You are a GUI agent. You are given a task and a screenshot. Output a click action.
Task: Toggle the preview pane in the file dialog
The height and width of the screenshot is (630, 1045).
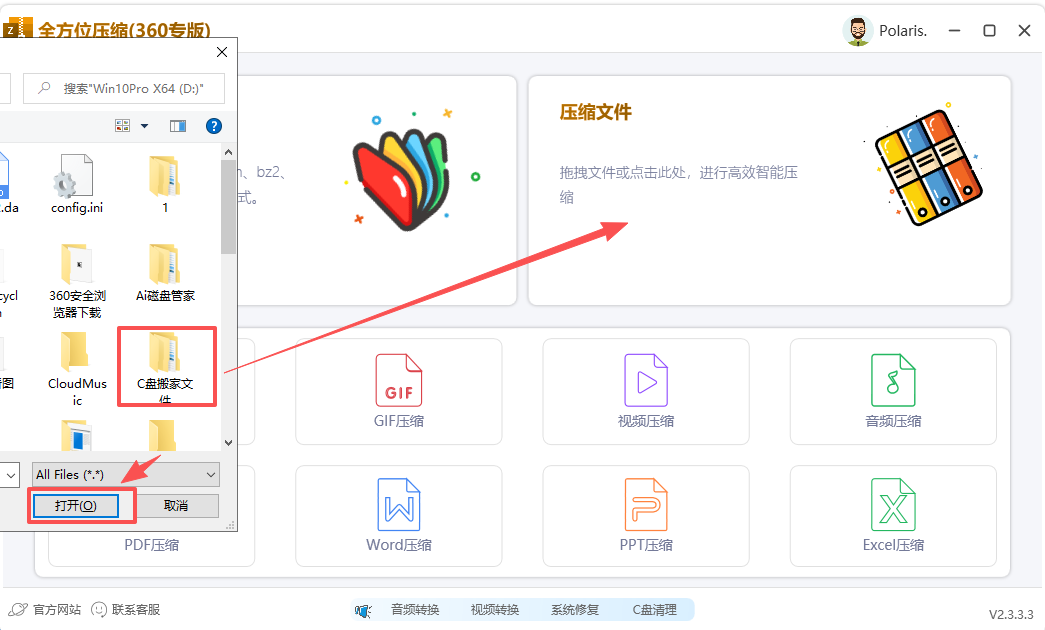(180, 126)
